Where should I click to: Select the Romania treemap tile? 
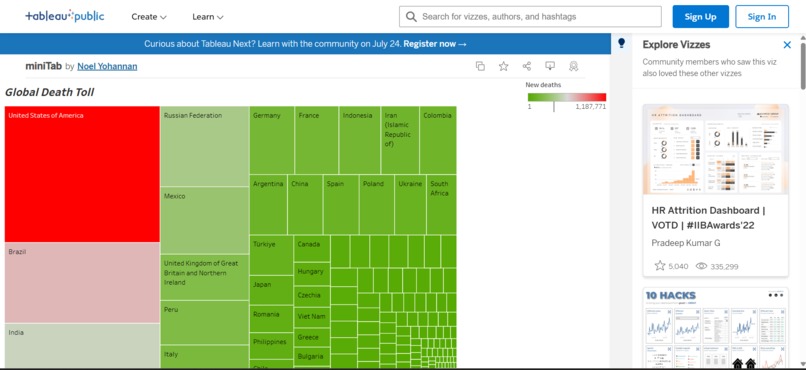coord(271,318)
